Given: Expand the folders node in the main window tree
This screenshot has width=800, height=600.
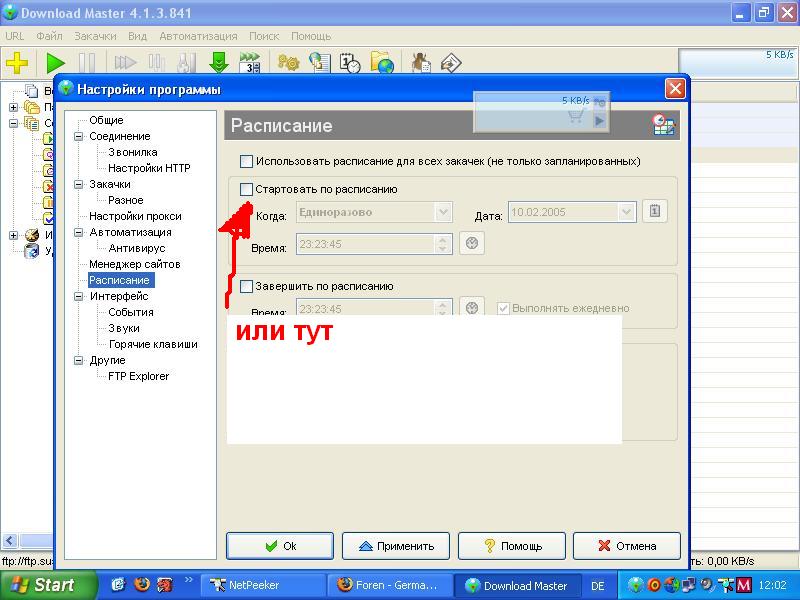Looking at the screenshot, I should tap(14, 107).
